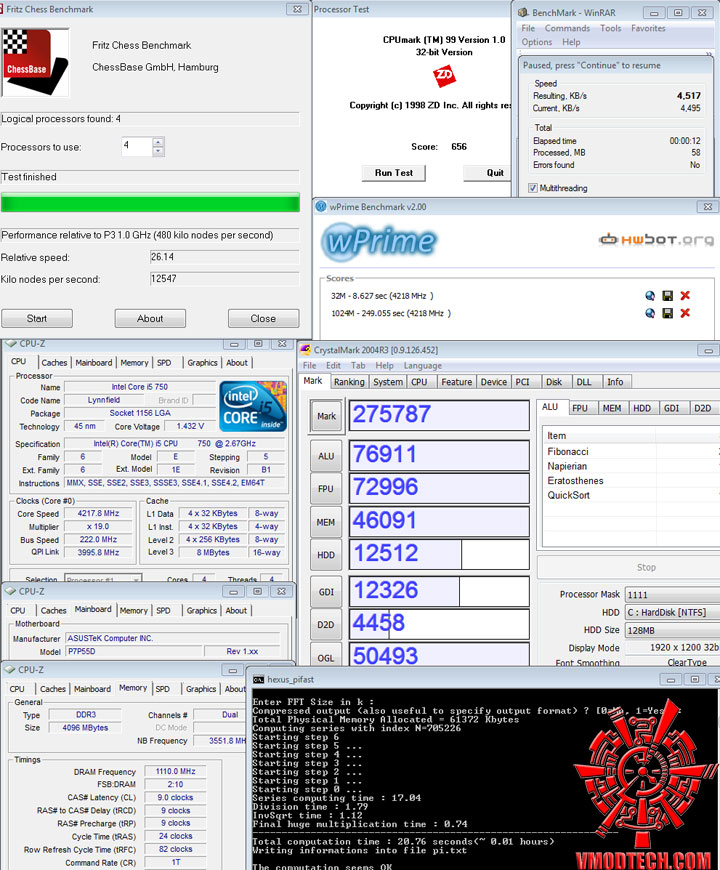The image size is (720, 870).
Task: Click the Processors to use field
Action: point(136,146)
